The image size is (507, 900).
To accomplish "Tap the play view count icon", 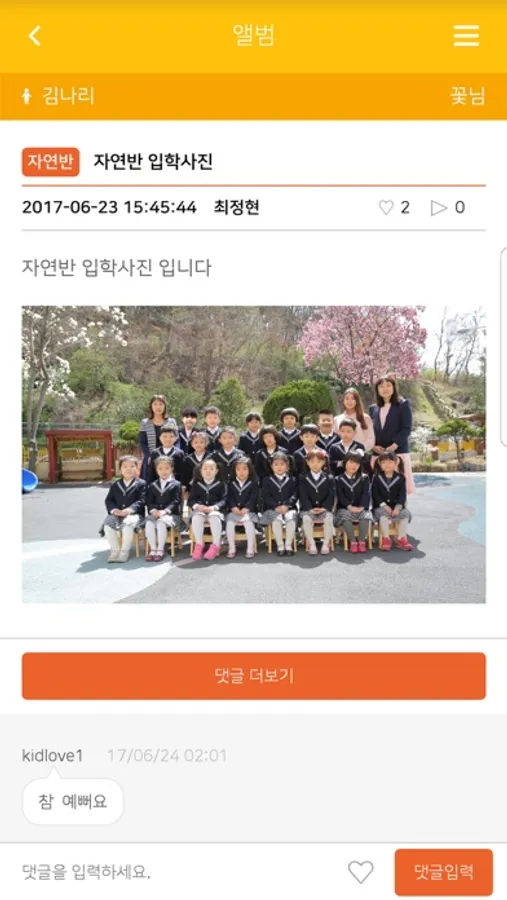I will (439, 207).
